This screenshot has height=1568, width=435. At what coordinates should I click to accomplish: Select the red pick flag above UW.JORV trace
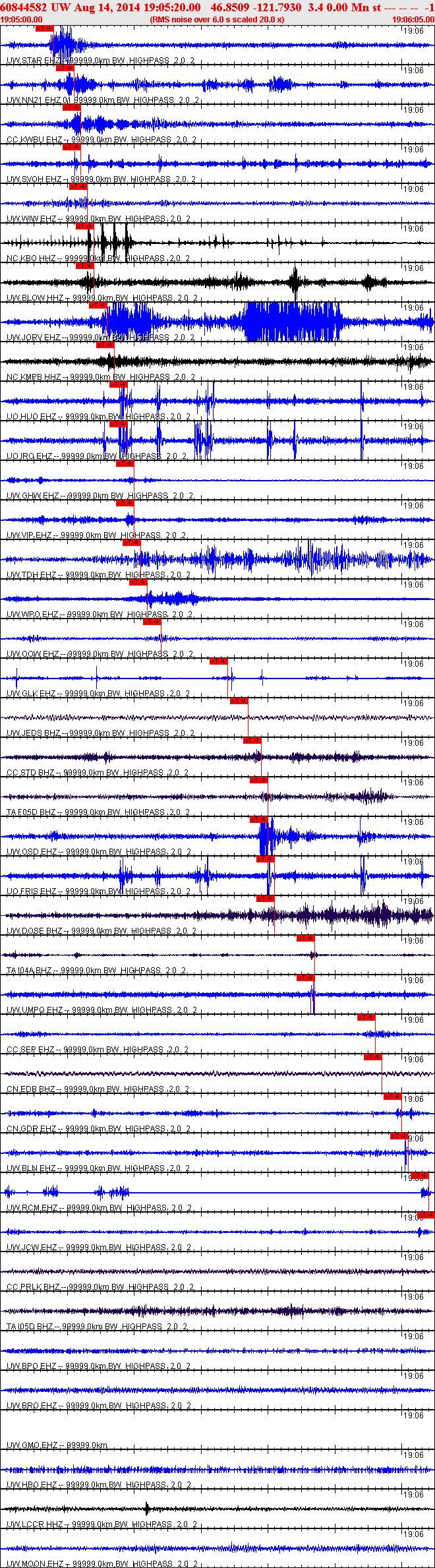point(98,305)
